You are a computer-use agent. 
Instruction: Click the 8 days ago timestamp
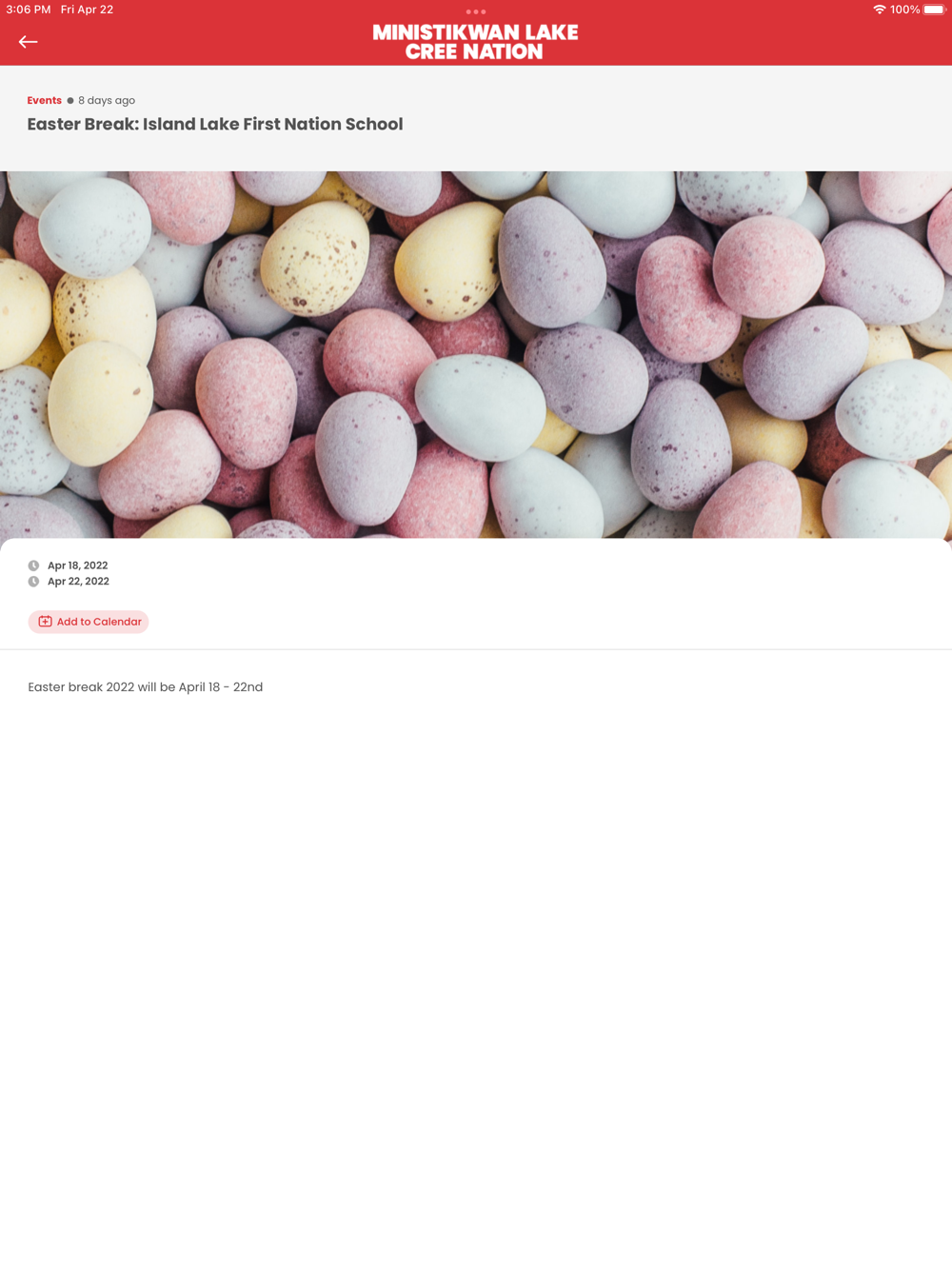click(x=107, y=100)
